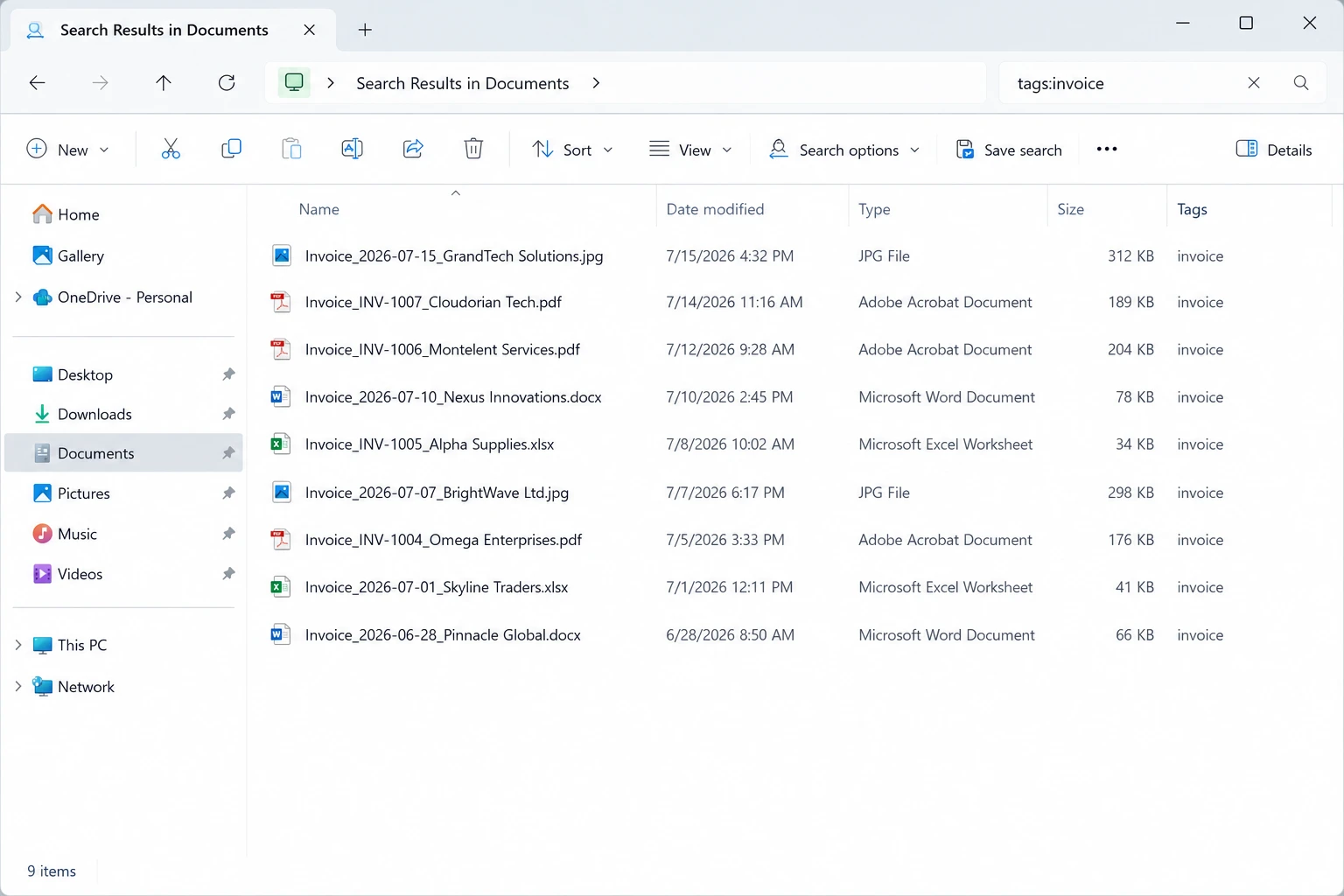Go back with the back arrow
This screenshot has height=896, width=1344.
pyautogui.click(x=37, y=83)
